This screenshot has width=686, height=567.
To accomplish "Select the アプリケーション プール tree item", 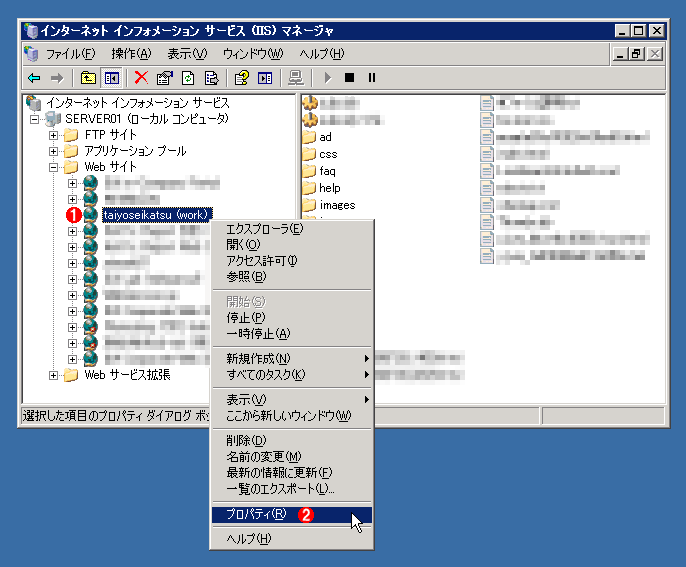I will tap(135, 151).
